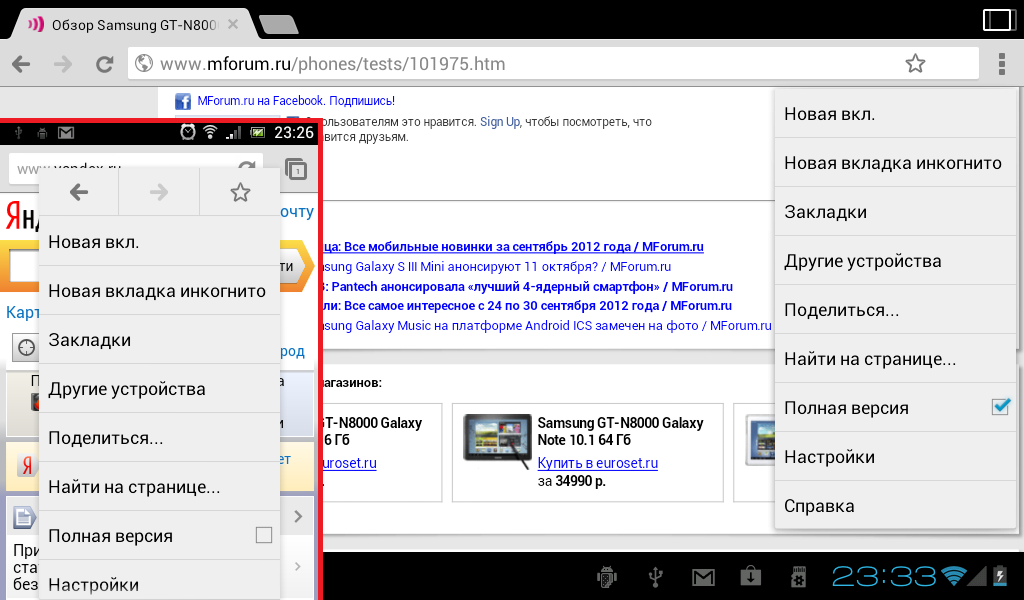The width and height of the screenshot is (1024, 600).
Task: Click the globe icon in the address bar
Action: [x=144, y=64]
